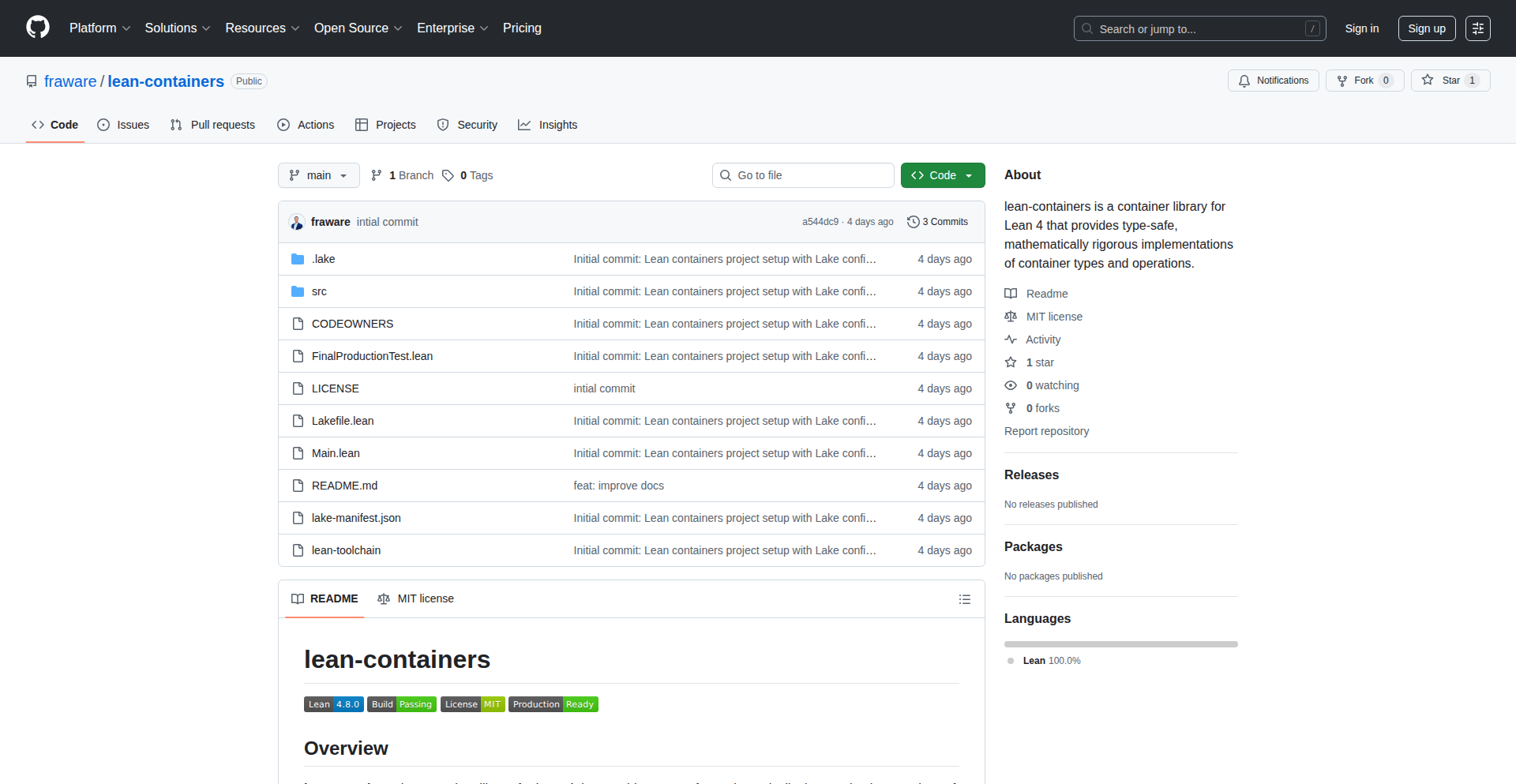The image size is (1516, 784).
Task: Click the fraware avatar in commit row
Action: [297, 222]
